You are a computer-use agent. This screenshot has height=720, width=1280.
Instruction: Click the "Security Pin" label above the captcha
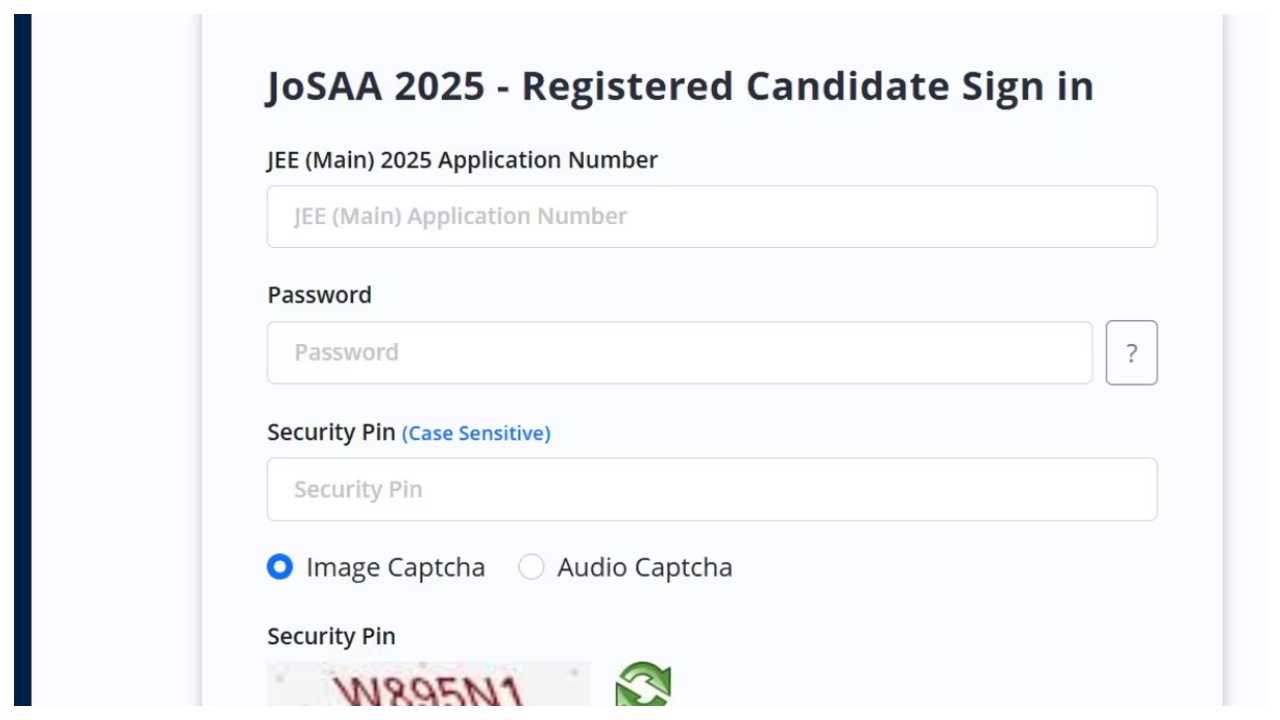pyautogui.click(x=331, y=636)
